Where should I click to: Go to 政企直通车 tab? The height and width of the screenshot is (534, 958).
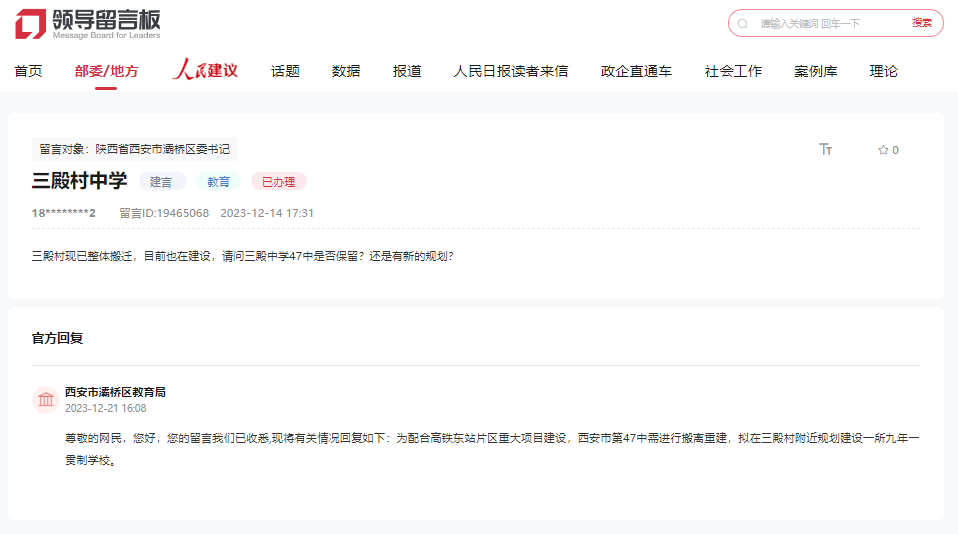click(636, 71)
